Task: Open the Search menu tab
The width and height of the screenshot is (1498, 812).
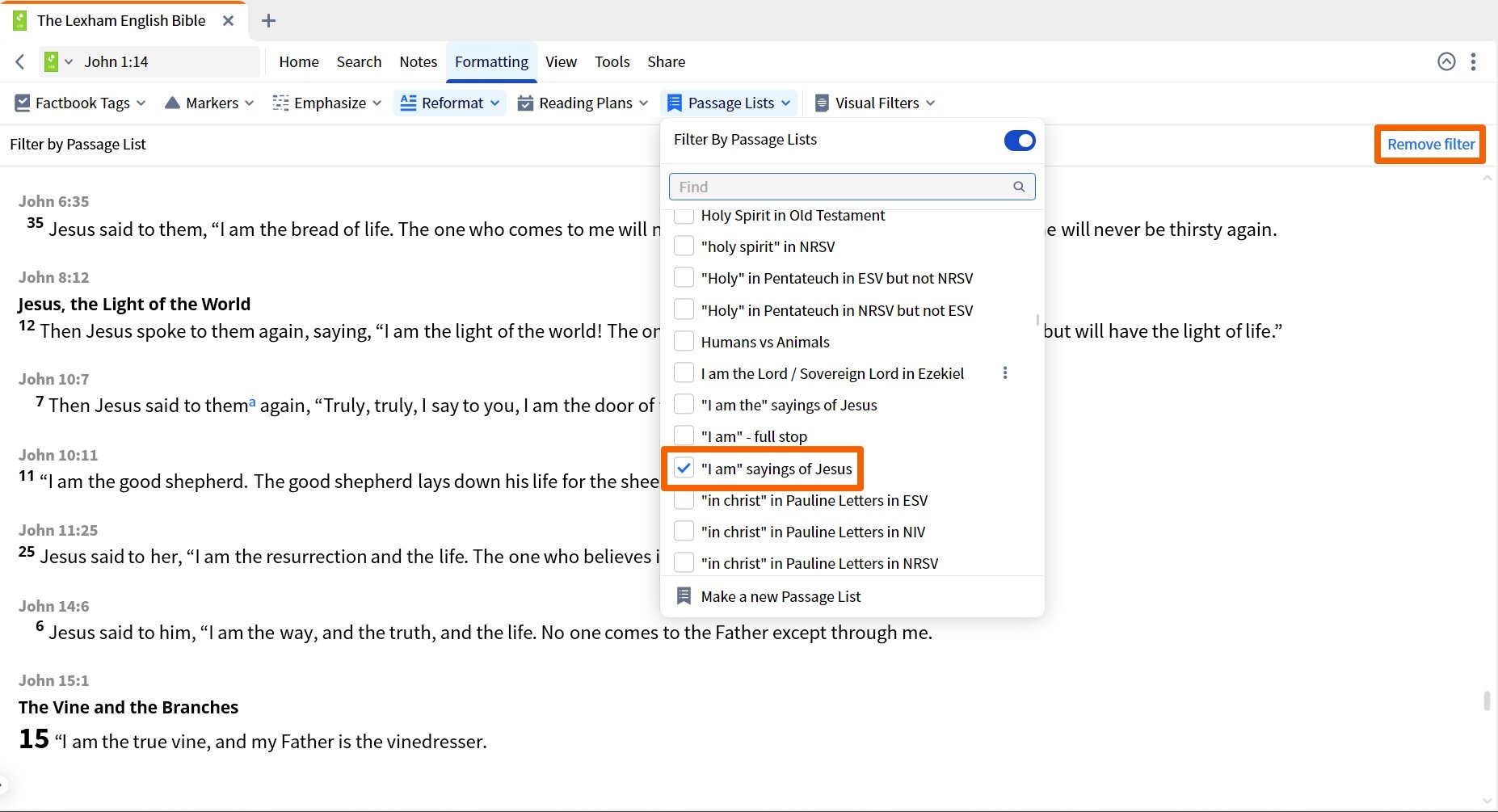Action: (359, 61)
